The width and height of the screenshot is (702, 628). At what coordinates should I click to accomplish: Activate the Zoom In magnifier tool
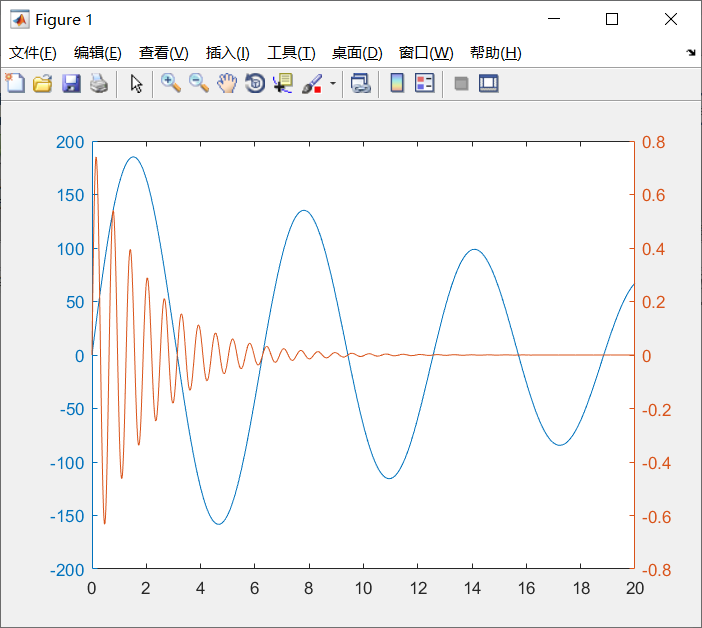[171, 83]
